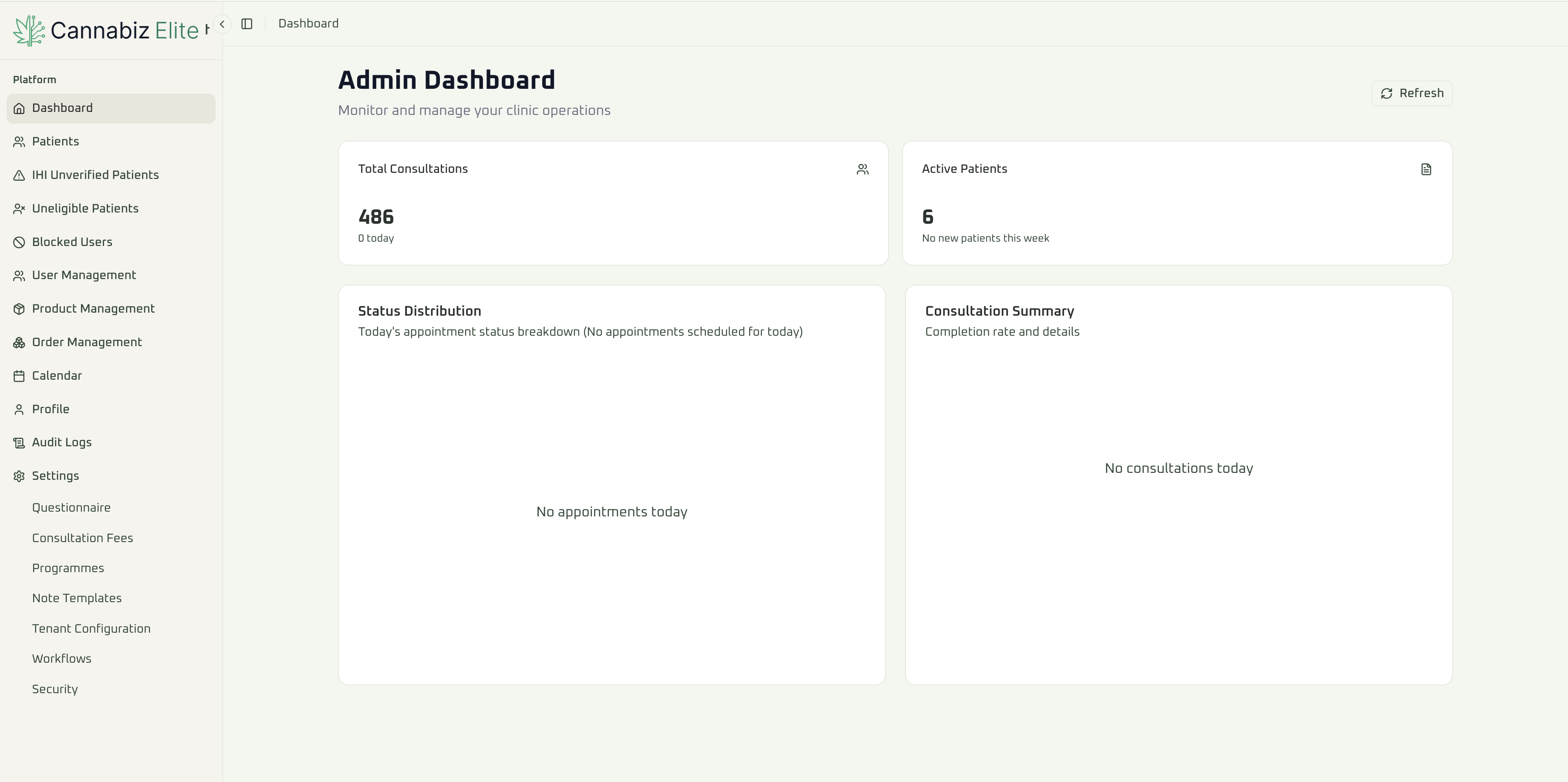Screen dimensions: 1568x782
Task: Click the document icon on Active Patients card
Action: point(1426,169)
